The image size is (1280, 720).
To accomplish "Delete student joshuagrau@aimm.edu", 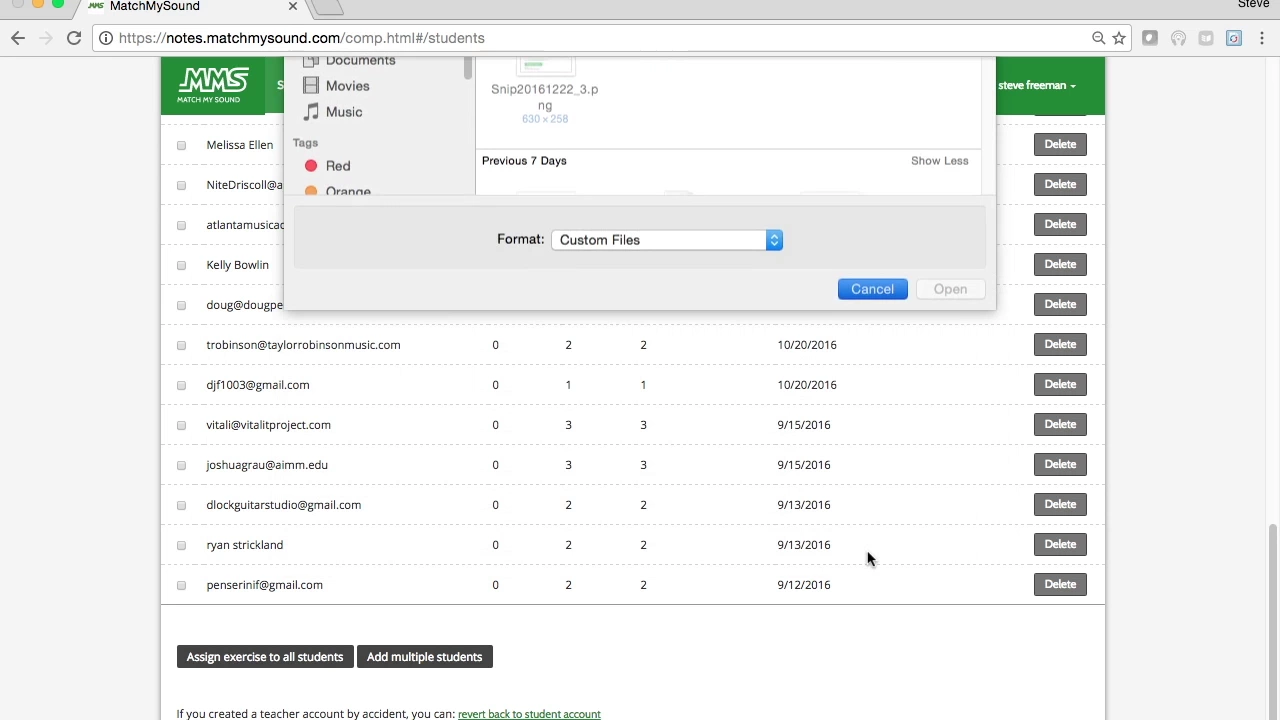I will (1060, 464).
